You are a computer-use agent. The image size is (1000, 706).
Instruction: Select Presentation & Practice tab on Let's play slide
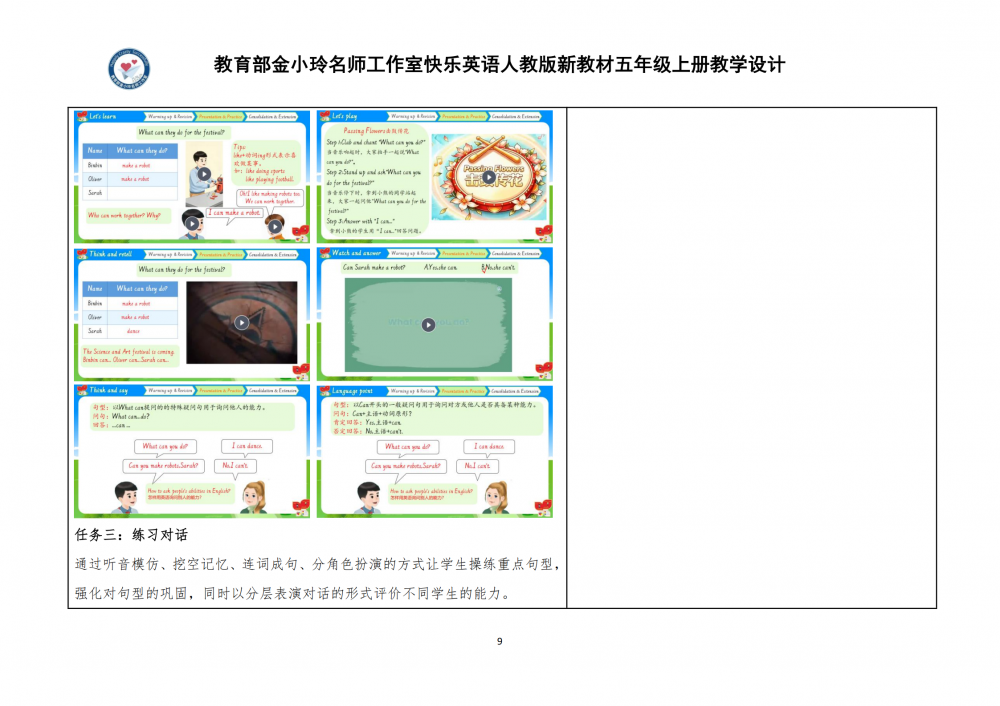(463, 117)
